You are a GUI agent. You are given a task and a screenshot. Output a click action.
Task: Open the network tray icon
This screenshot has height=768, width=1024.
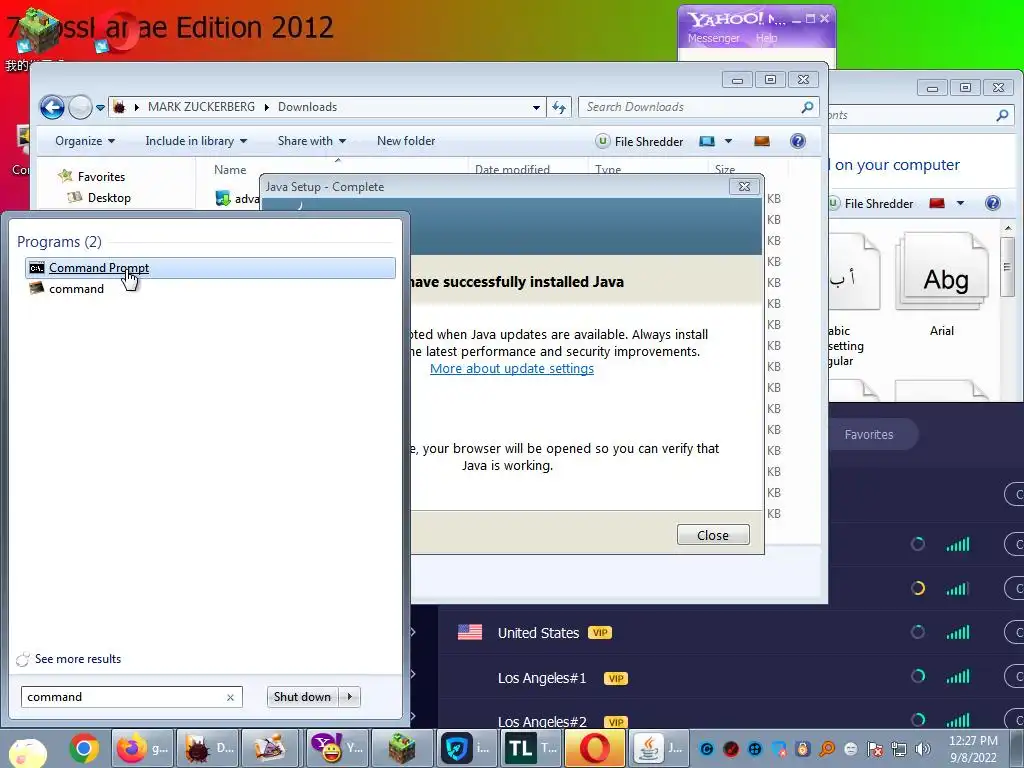click(x=899, y=749)
